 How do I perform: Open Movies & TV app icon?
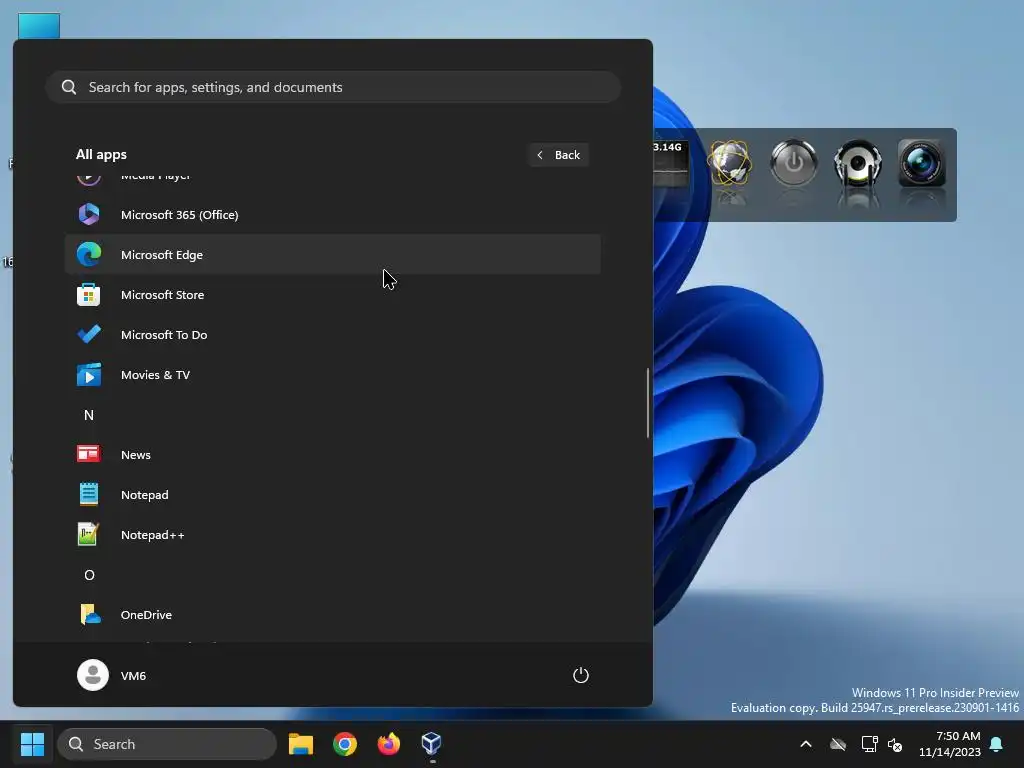(x=89, y=375)
